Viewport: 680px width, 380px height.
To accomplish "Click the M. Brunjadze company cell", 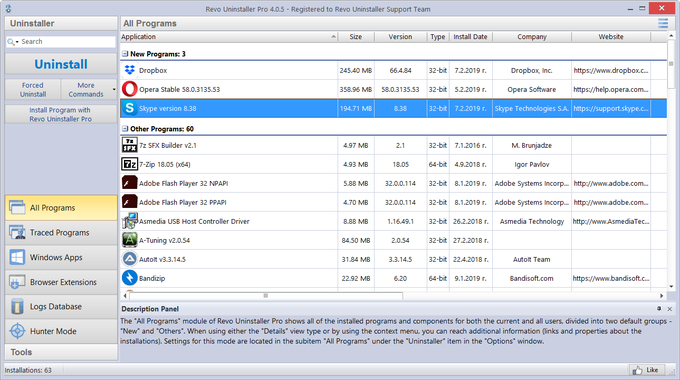I will click(x=532, y=145).
